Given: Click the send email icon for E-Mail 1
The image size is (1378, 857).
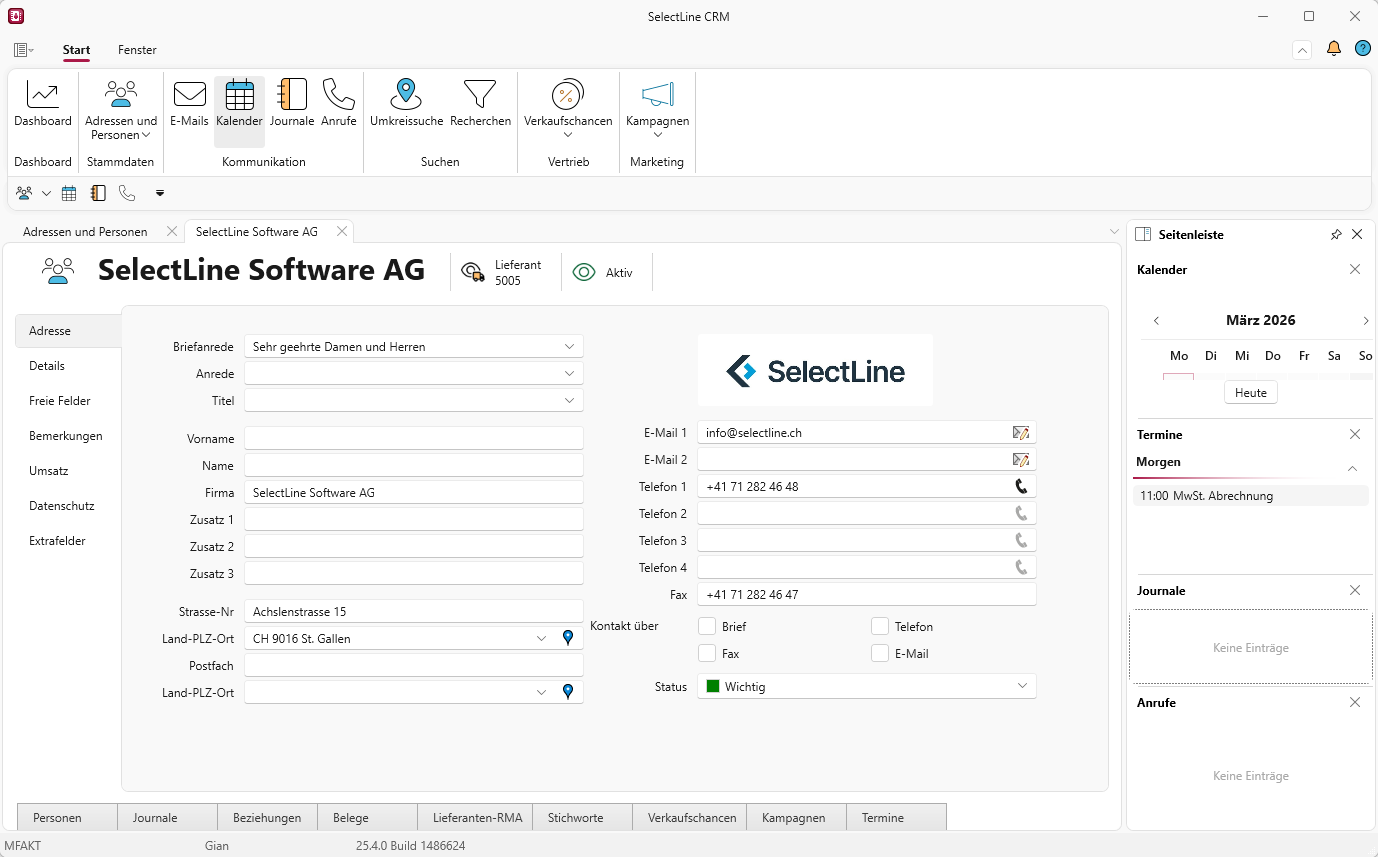Looking at the screenshot, I should pyautogui.click(x=1020, y=433).
